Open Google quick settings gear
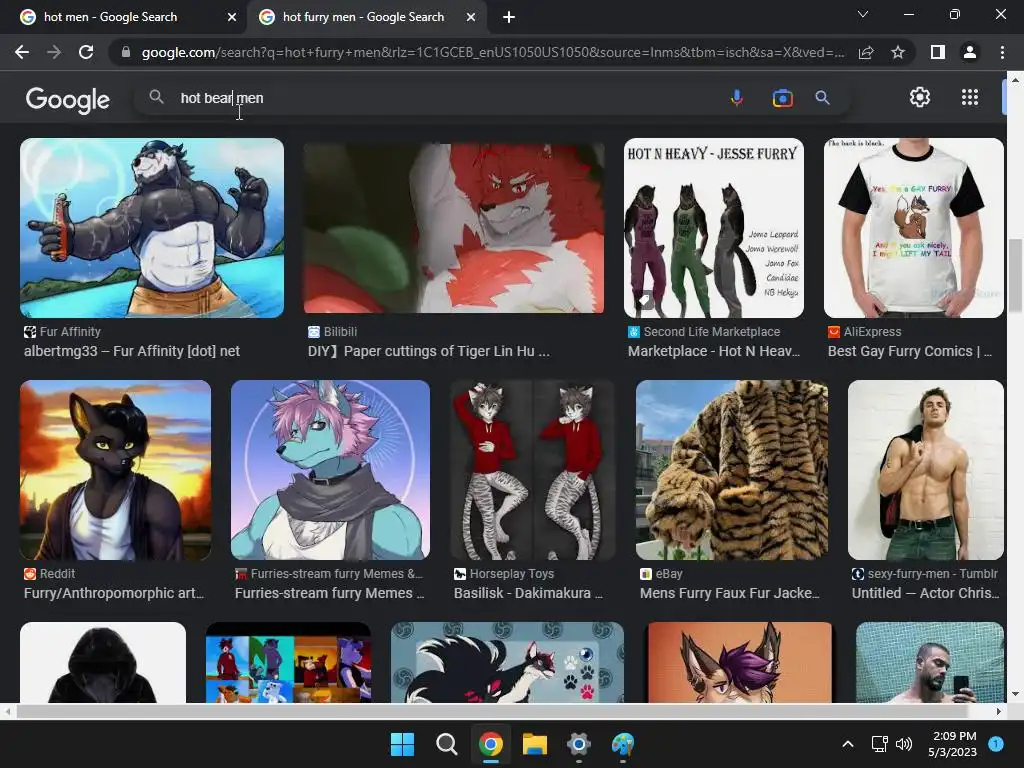The image size is (1024, 768). 920,97
